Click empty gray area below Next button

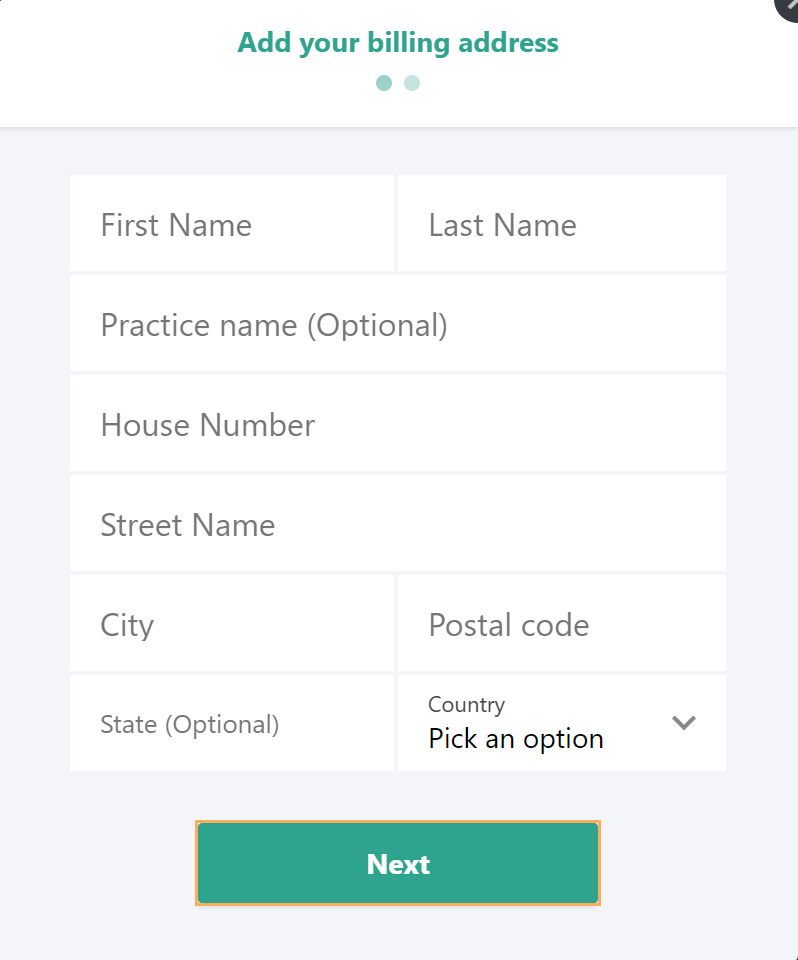tap(398, 934)
